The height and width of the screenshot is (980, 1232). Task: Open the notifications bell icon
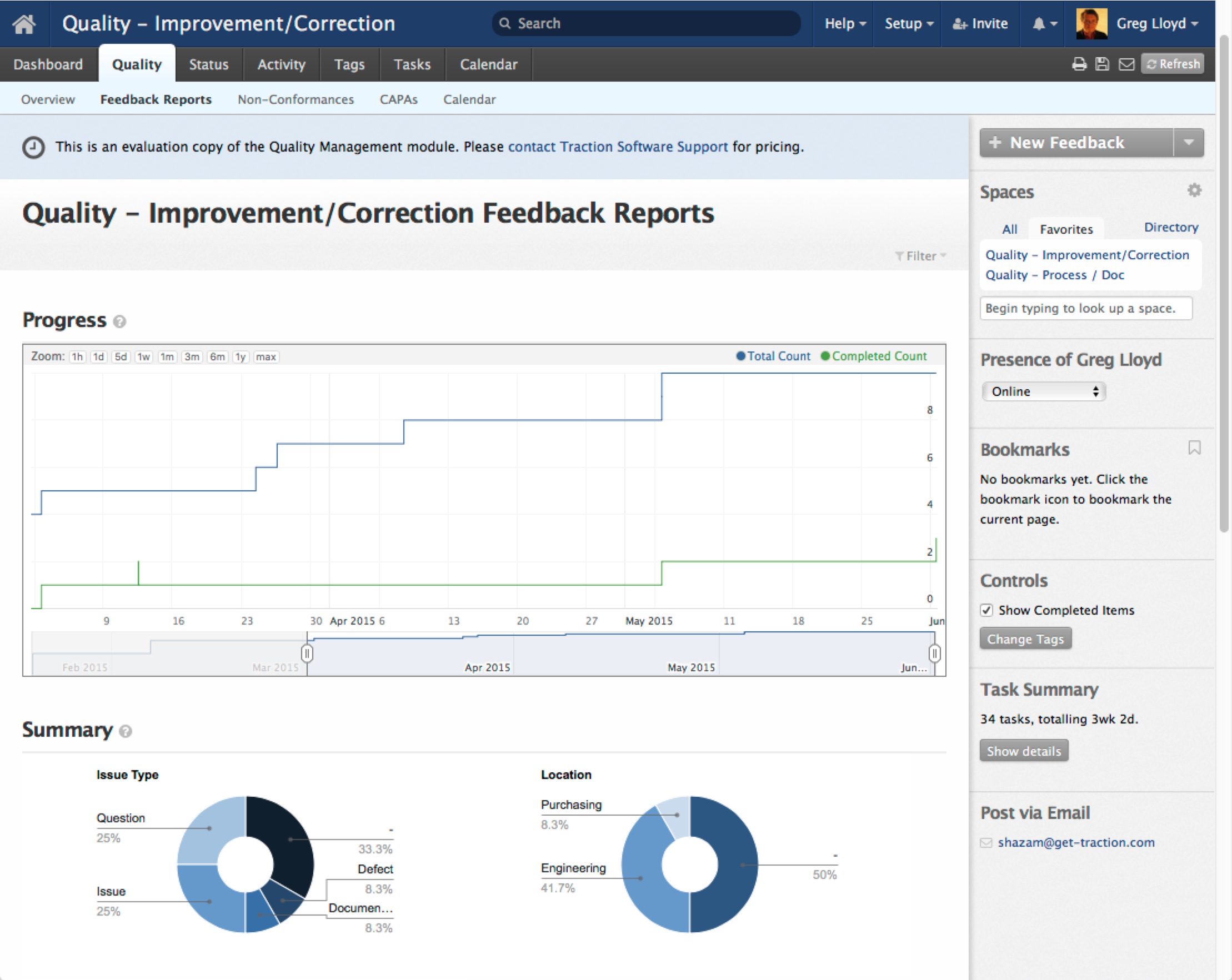pos(1039,23)
